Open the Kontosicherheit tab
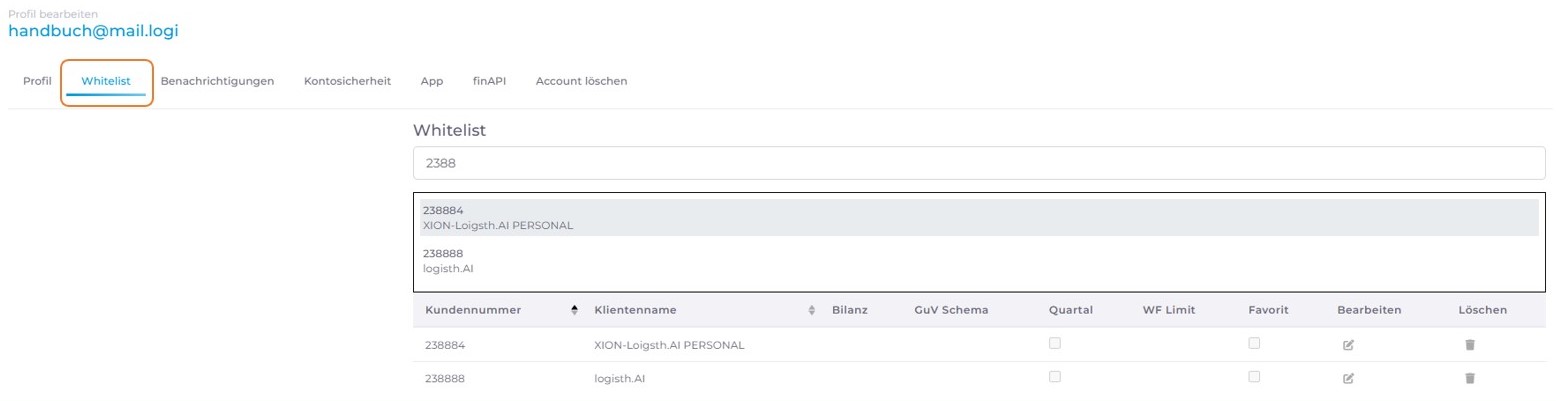The image size is (1556, 401). point(347,81)
